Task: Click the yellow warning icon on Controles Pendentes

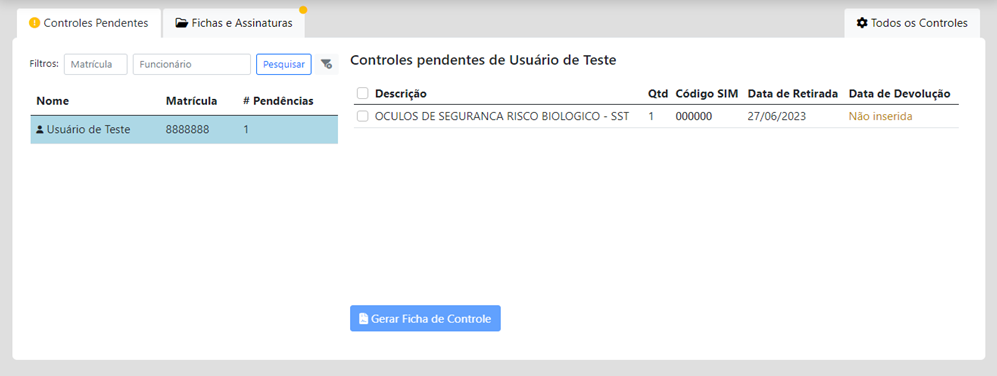Action: coord(35,24)
